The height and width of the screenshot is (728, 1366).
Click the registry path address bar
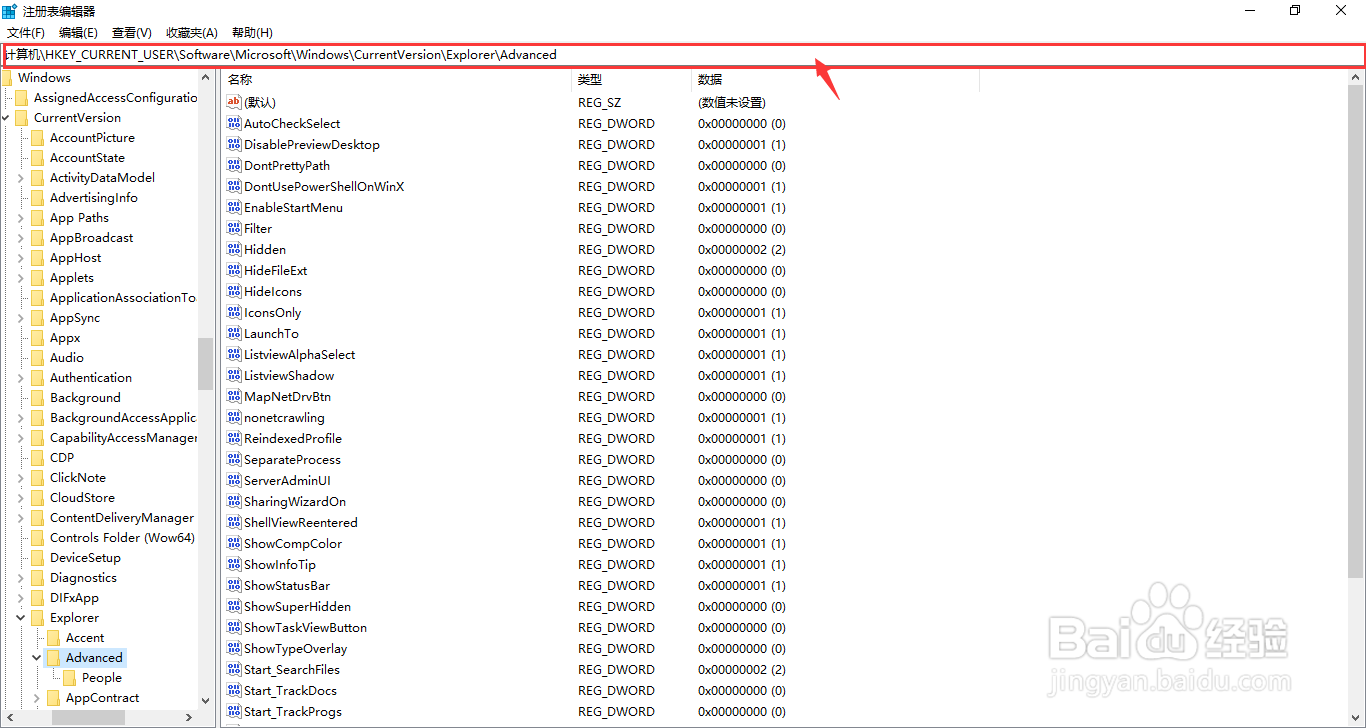point(683,55)
